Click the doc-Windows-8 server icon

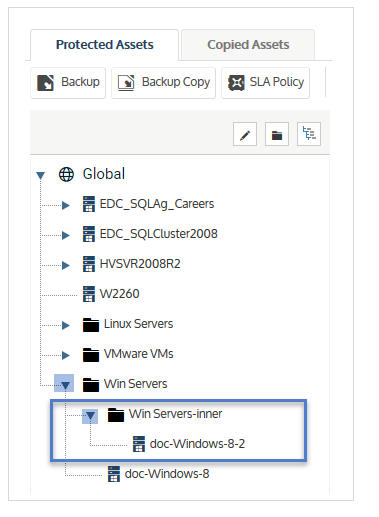point(114,474)
